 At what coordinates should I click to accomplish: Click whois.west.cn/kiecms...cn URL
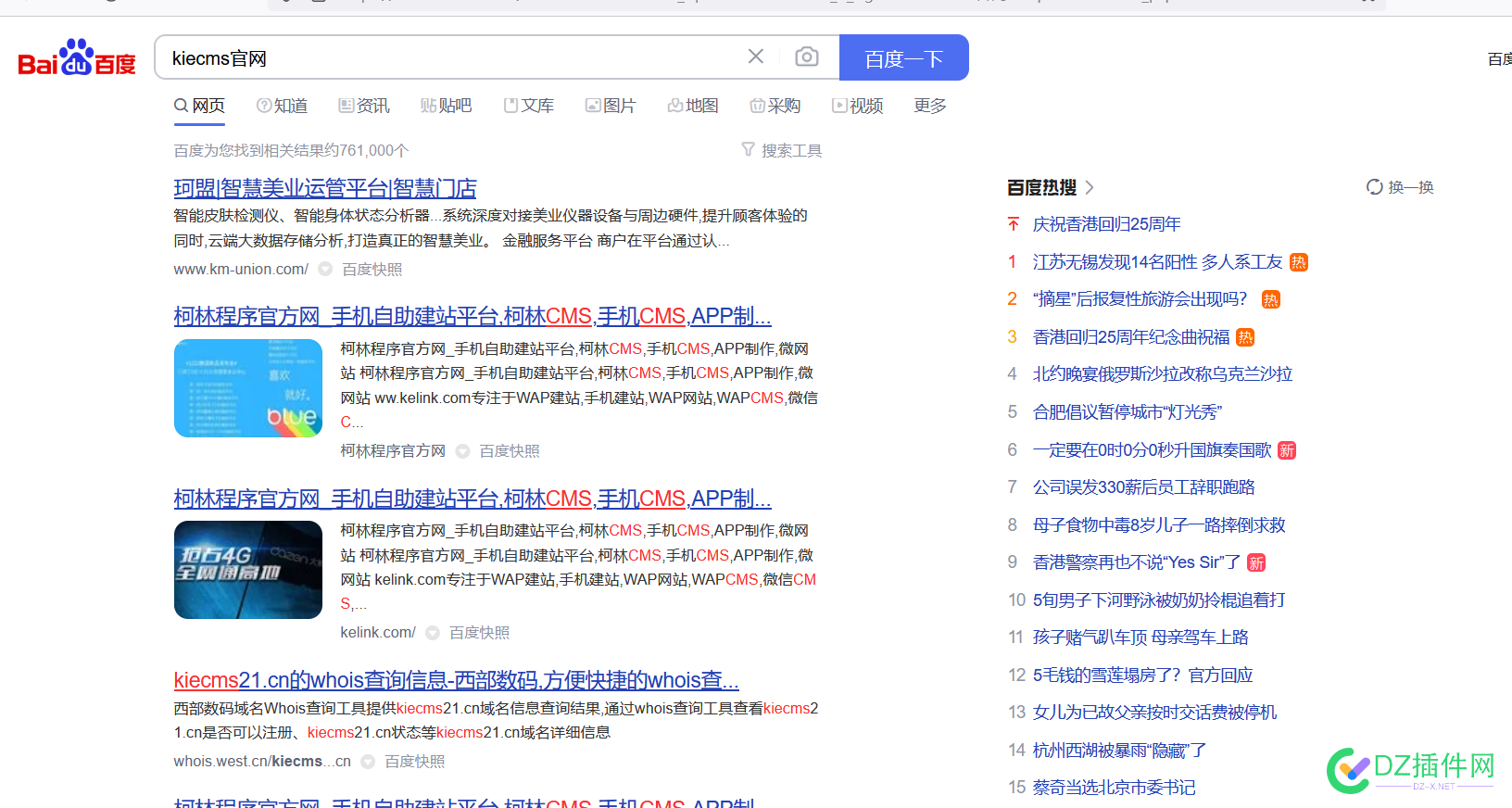pos(262,761)
